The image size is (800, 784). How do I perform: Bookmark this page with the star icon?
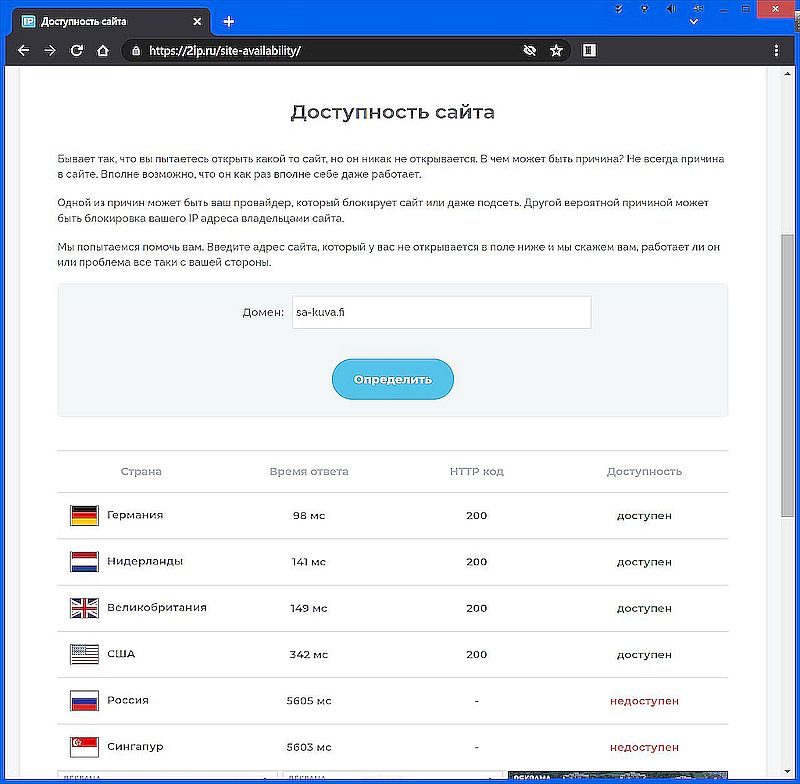(x=556, y=51)
